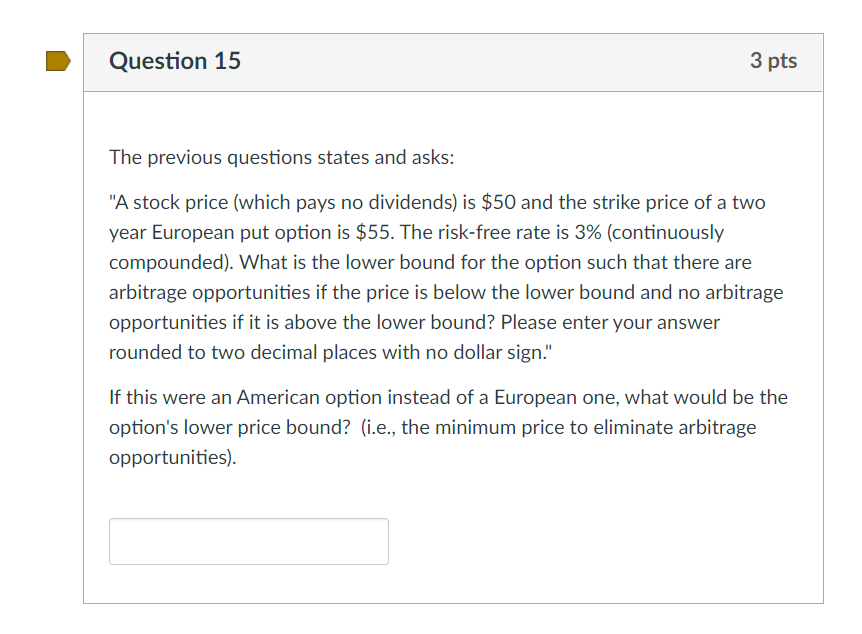Click the words "A stock price" opening the quote
Image resolution: width=862 pixels, height=634 pixels.
(x=170, y=203)
